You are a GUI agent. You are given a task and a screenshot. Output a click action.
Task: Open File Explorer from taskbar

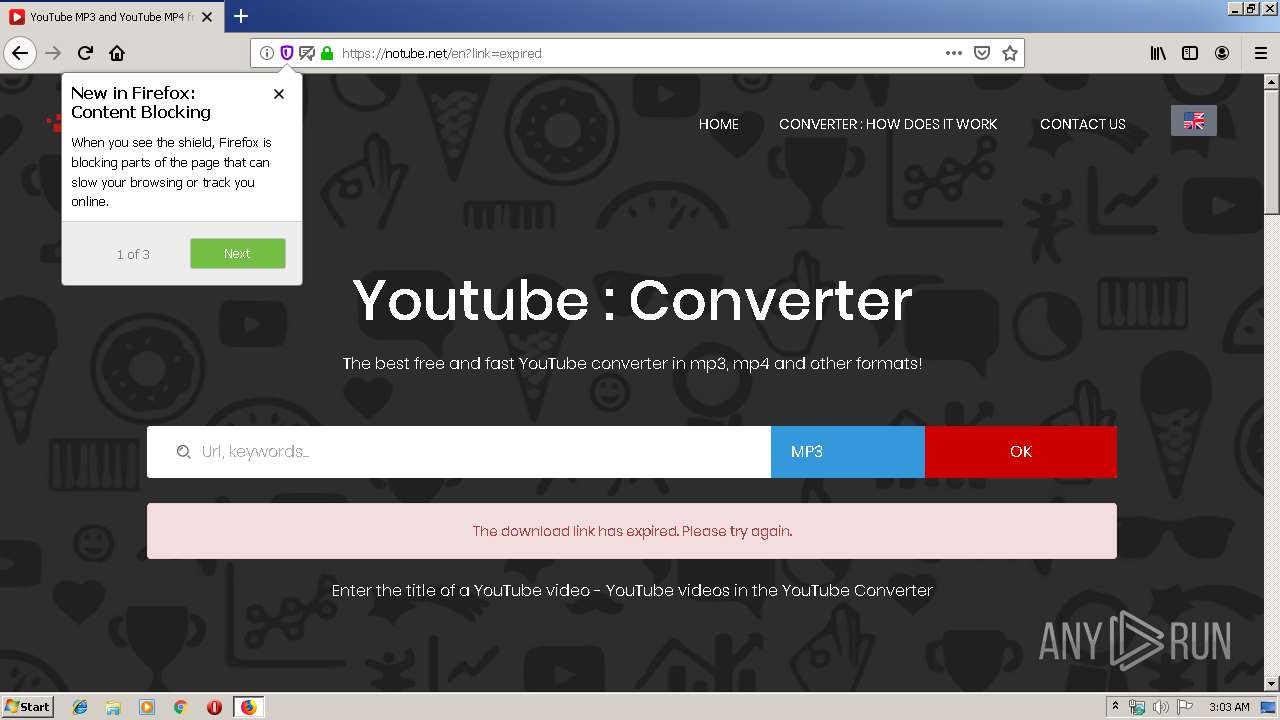click(113, 707)
